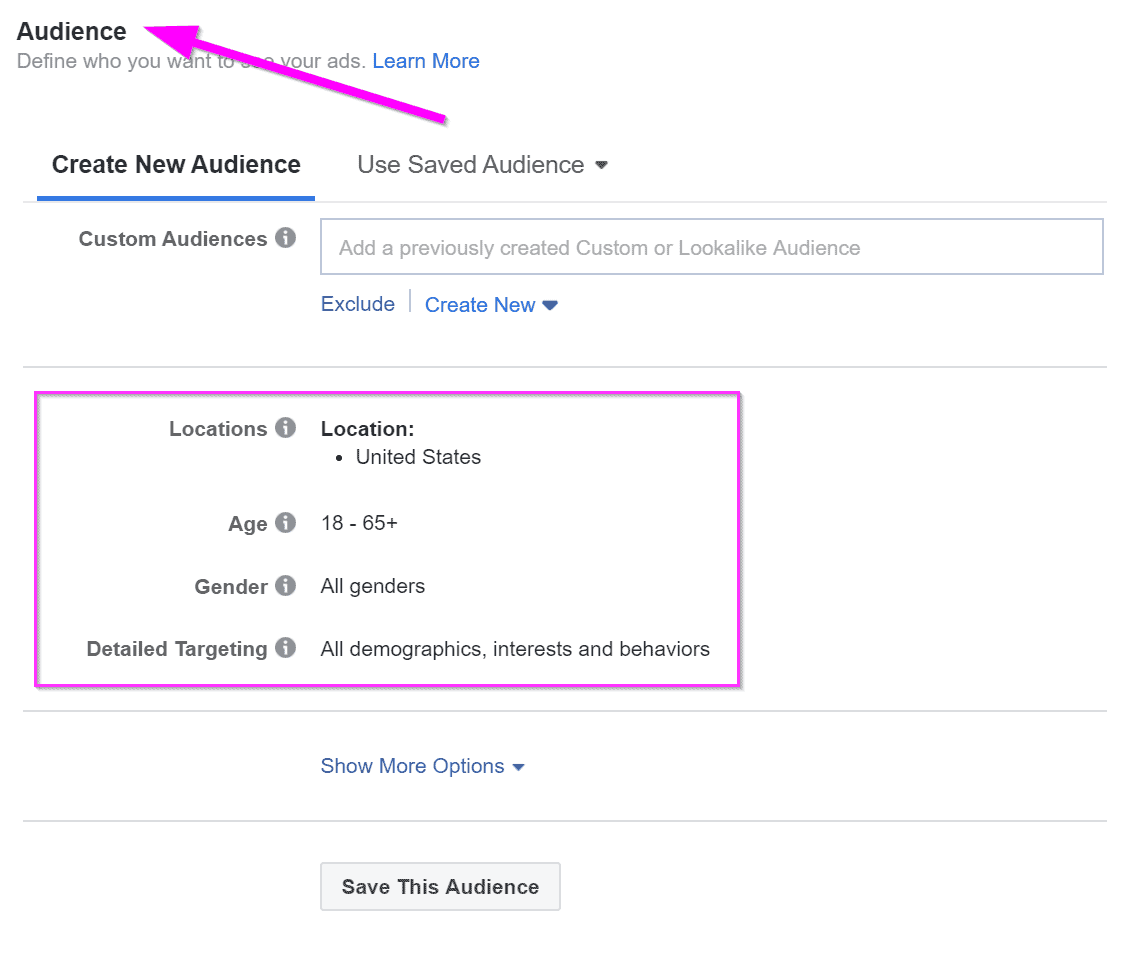This screenshot has height=961, width=1130.
Task: Select the 18 - 65+ age range
Action: (x=359, y=522)
